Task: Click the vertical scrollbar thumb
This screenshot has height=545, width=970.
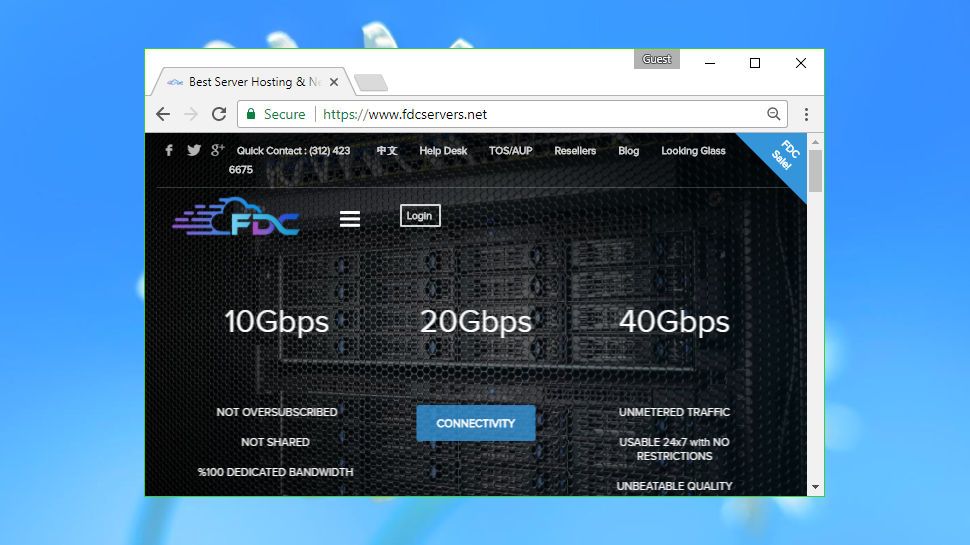Action: 815,171
